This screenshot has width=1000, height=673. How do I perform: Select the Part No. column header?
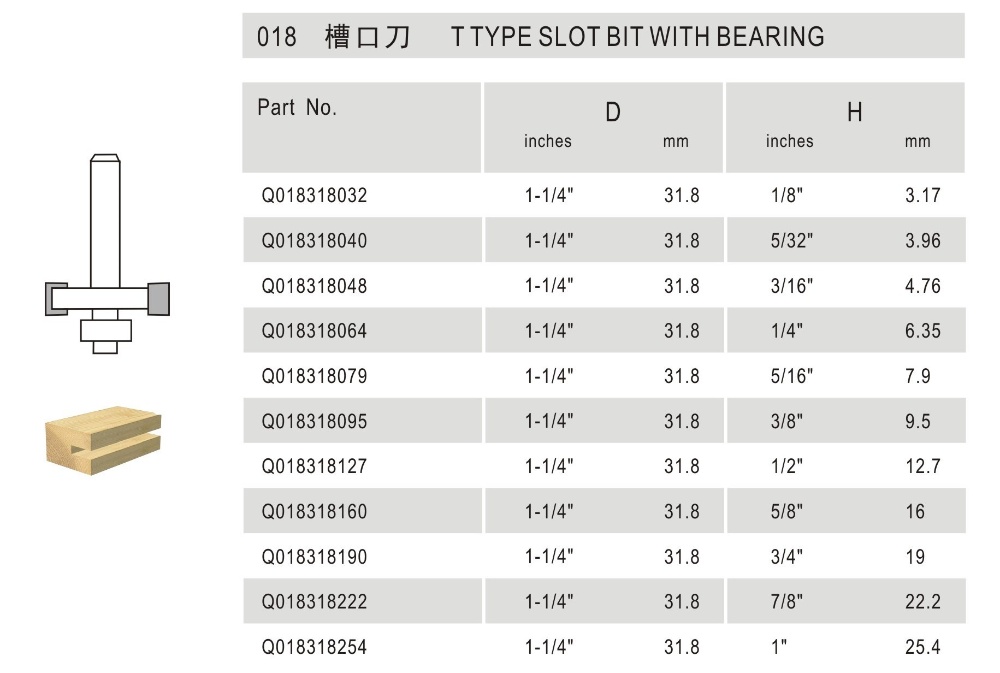click(x=297, y=108)
